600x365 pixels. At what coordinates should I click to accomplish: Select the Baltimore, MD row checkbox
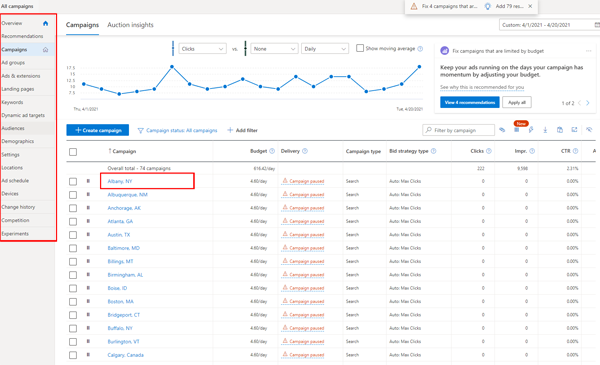pyautogui.click(x=73, y=248)
